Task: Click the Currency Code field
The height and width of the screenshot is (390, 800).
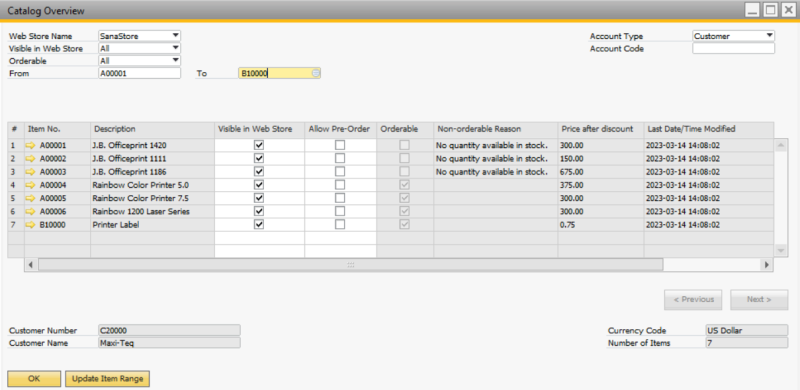Action: (746, 330)
